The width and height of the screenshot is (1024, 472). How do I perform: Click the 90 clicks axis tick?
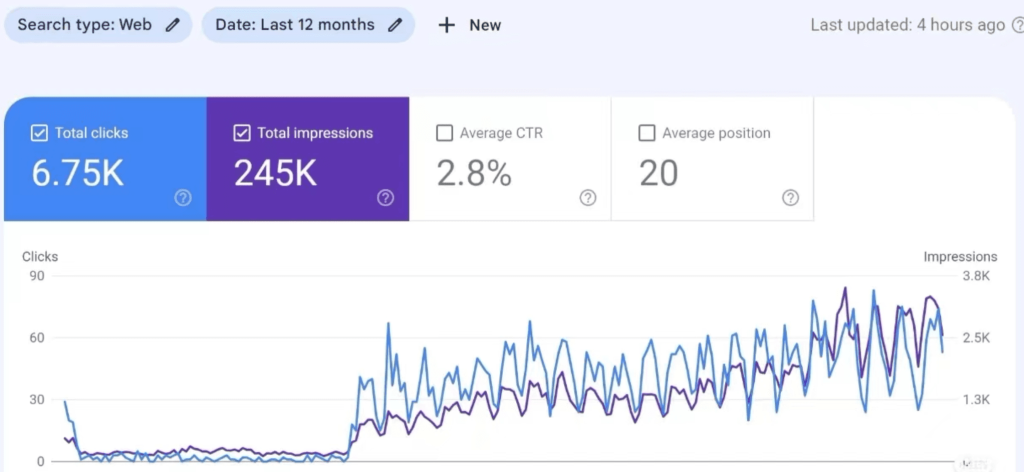(x=37, y=276)
